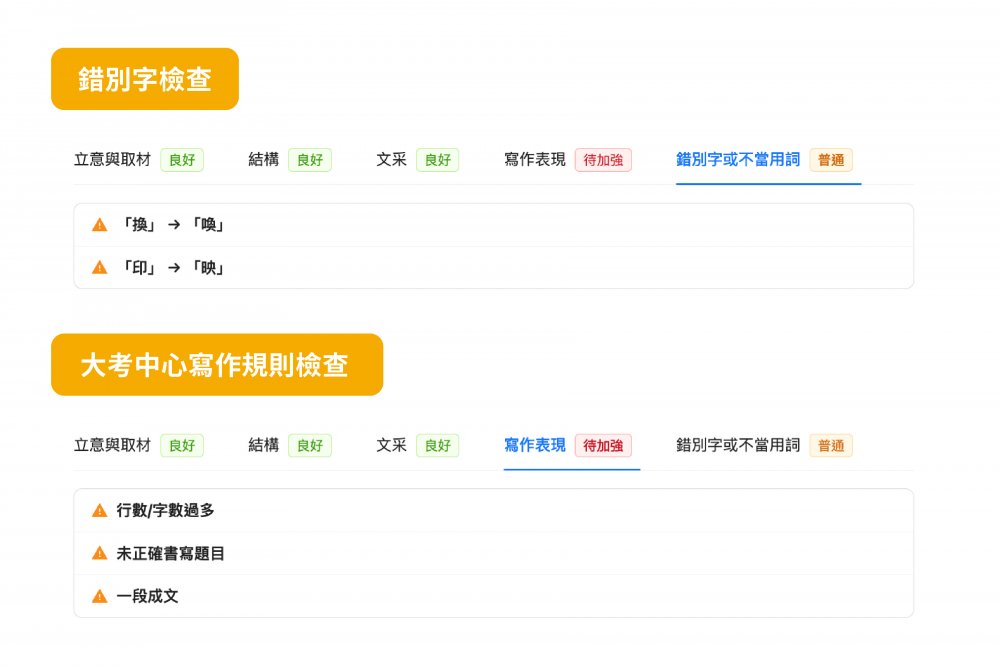The image size is (1000, 667).
Task: Click the 「換」→「喚」 correction text
Action: (171, 225)
